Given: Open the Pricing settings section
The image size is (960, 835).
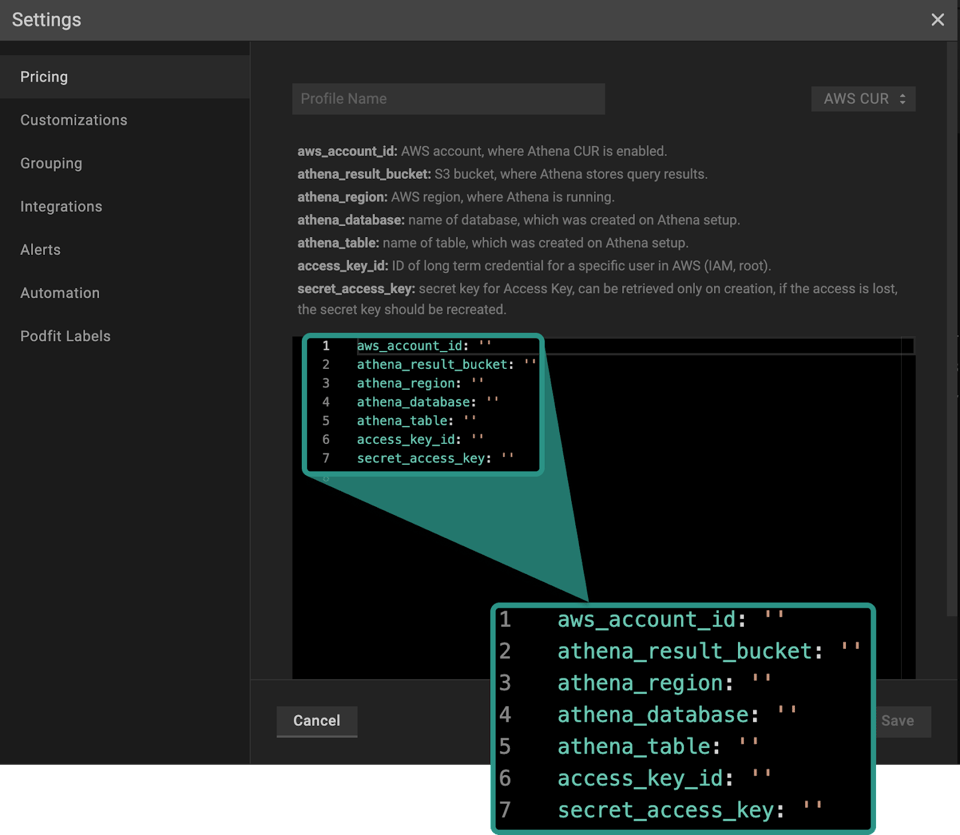Looking at the screenshot, I should [125, 77].
